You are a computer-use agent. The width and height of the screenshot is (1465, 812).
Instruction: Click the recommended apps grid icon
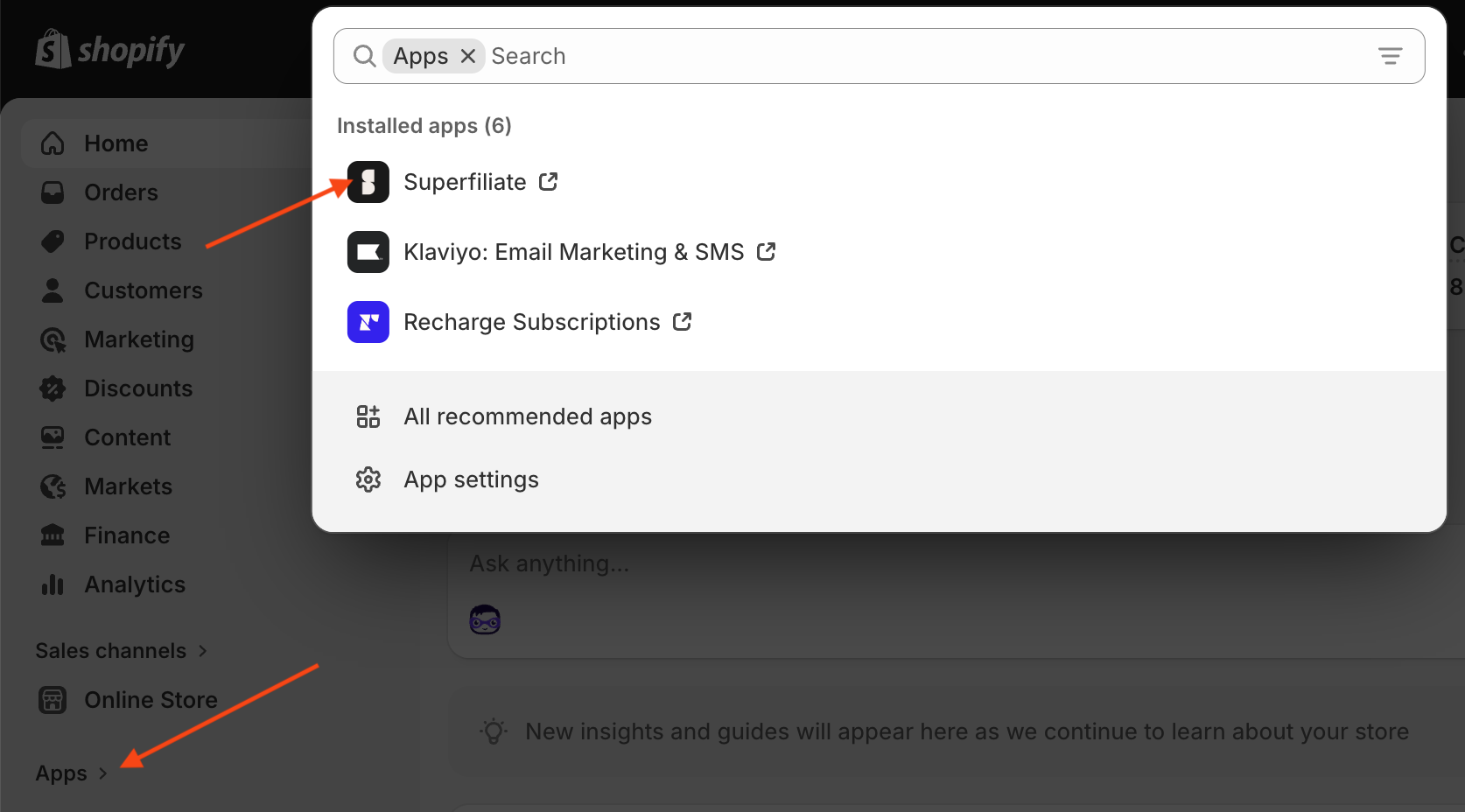pos(368,416)
